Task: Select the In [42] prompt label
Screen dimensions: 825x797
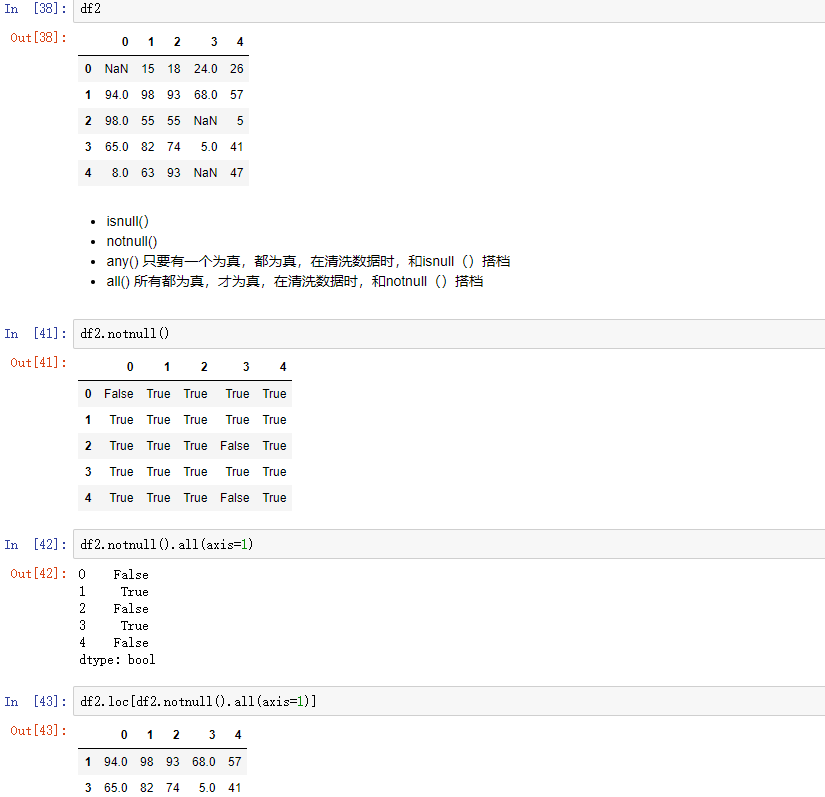Action: click(x=36, y=544)
